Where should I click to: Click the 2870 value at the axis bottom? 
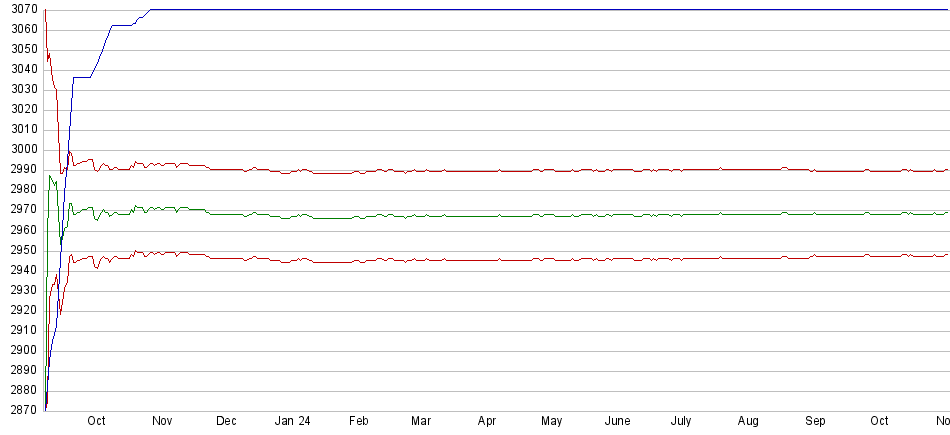(20, 410)
